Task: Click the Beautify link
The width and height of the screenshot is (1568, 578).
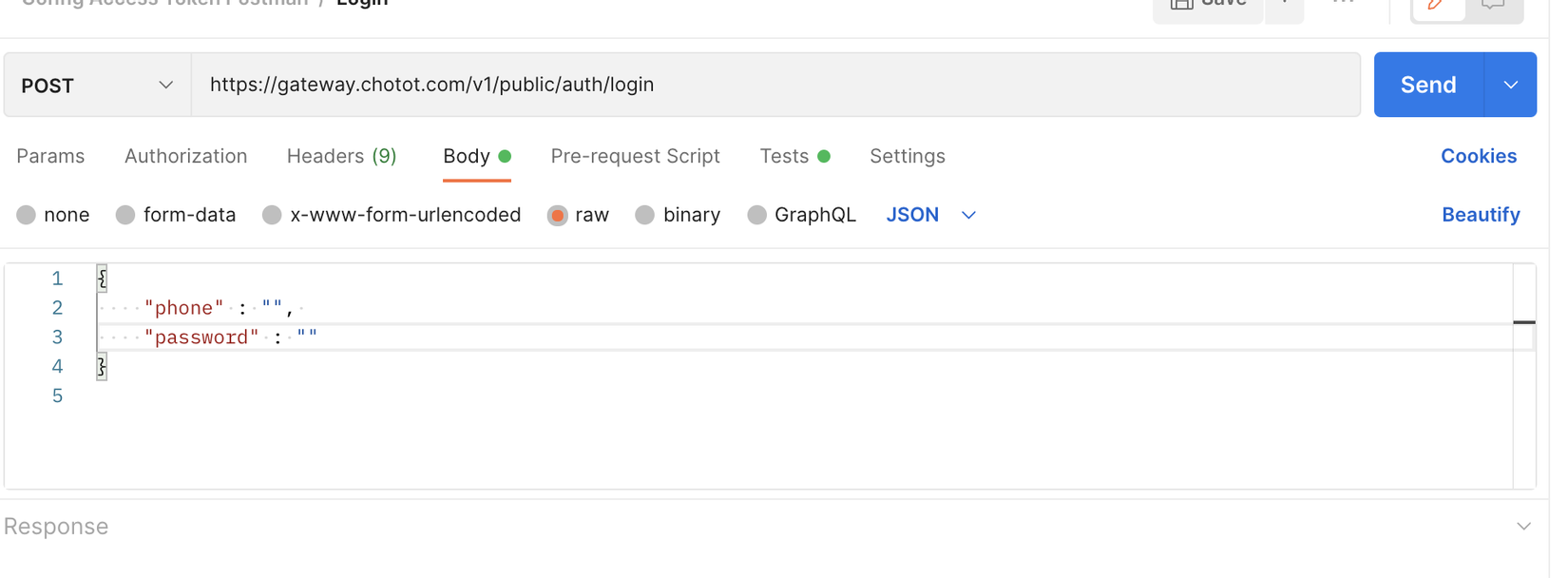Action: coord(1480,215)
